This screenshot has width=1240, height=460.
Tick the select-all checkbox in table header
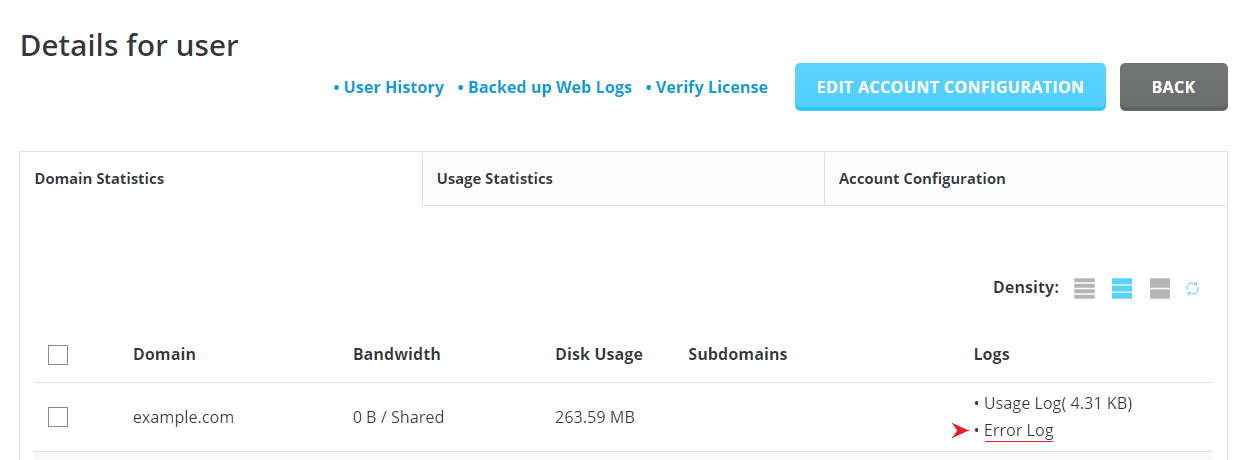[x=58, y=354]
